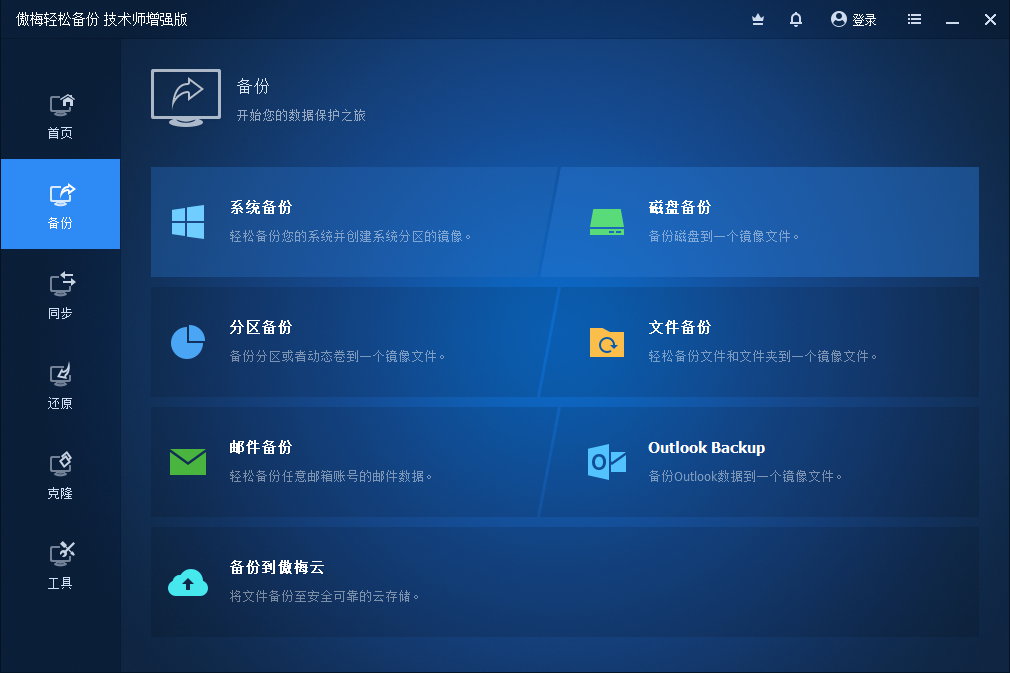The image size is (1010, 673).
Task: Choose the 系统备份 title text
Action: tap(261, 208)
